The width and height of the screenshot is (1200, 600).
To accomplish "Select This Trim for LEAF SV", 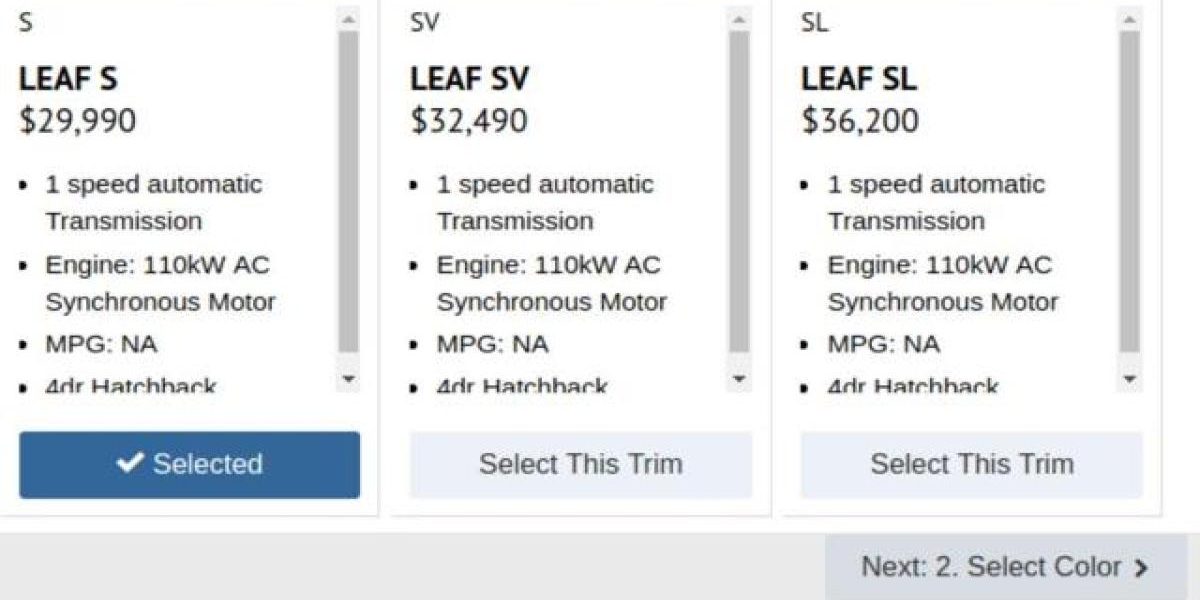I will coord(580,464).
